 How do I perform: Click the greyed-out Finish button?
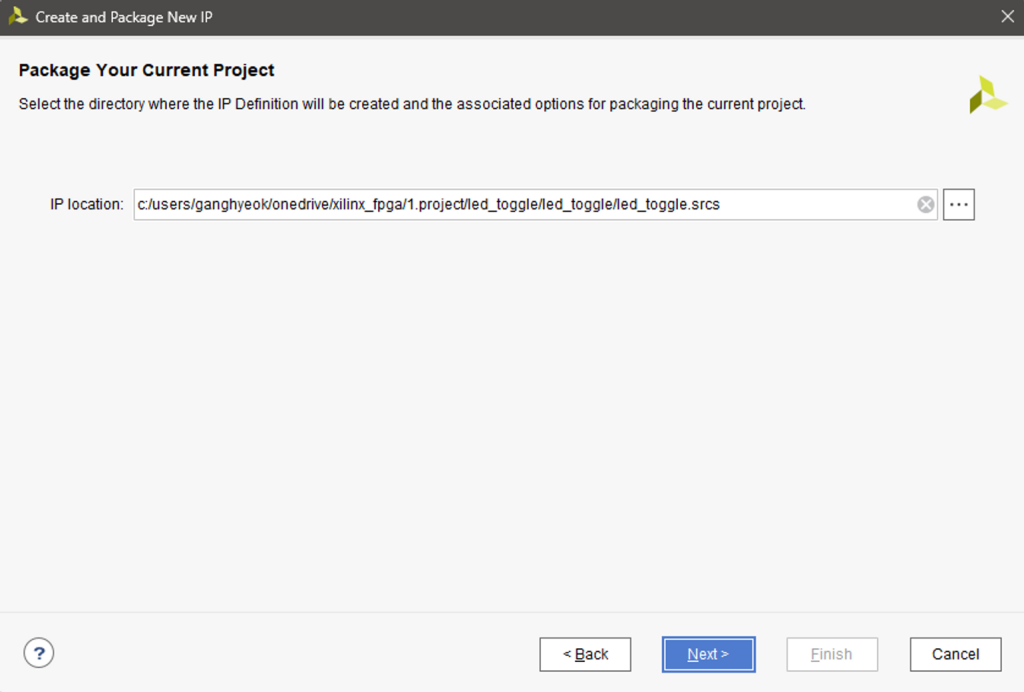pyautogui.click(x=831, y=654)
